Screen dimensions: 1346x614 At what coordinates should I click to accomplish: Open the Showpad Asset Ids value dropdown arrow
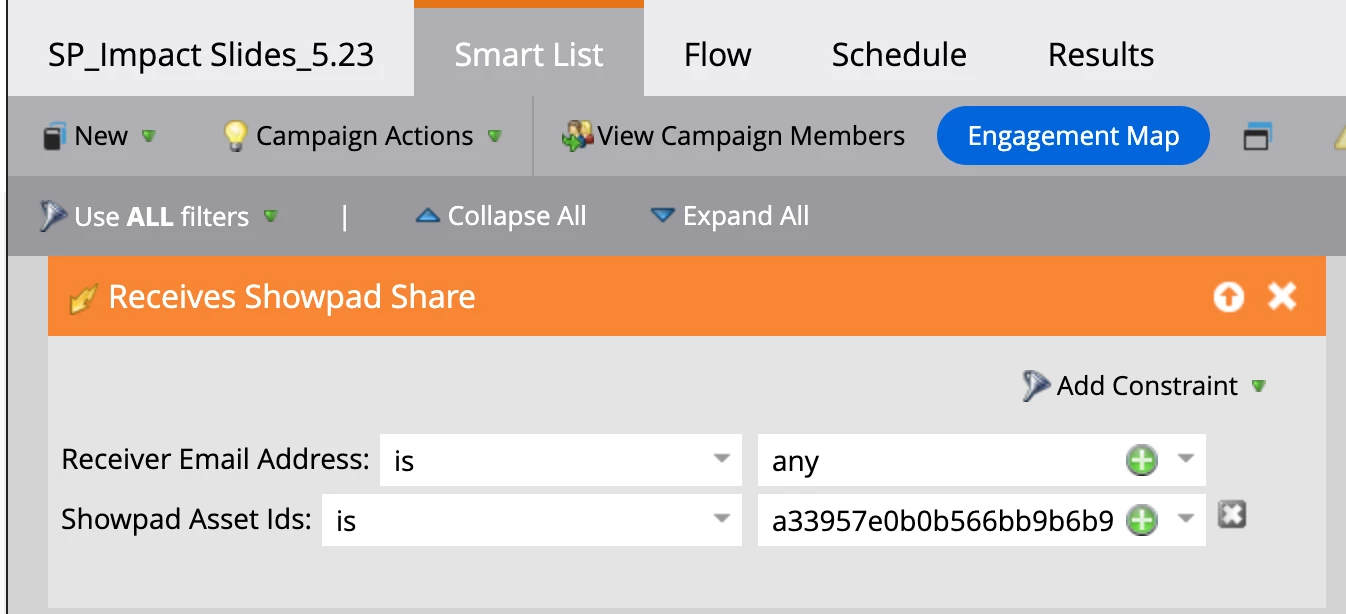point(1186,519)
